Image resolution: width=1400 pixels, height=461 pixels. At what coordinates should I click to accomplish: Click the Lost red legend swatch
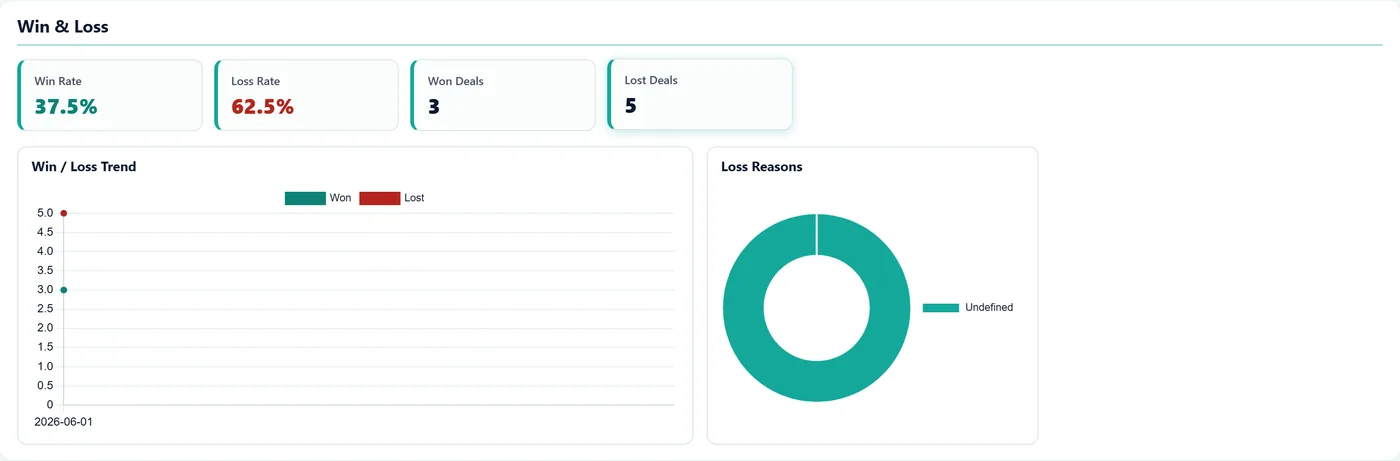point(379,198)
